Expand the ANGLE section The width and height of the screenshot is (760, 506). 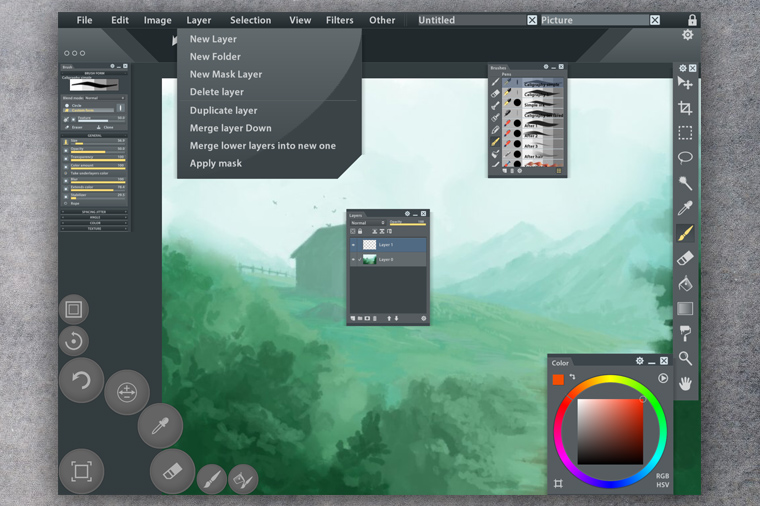(94, 218)
